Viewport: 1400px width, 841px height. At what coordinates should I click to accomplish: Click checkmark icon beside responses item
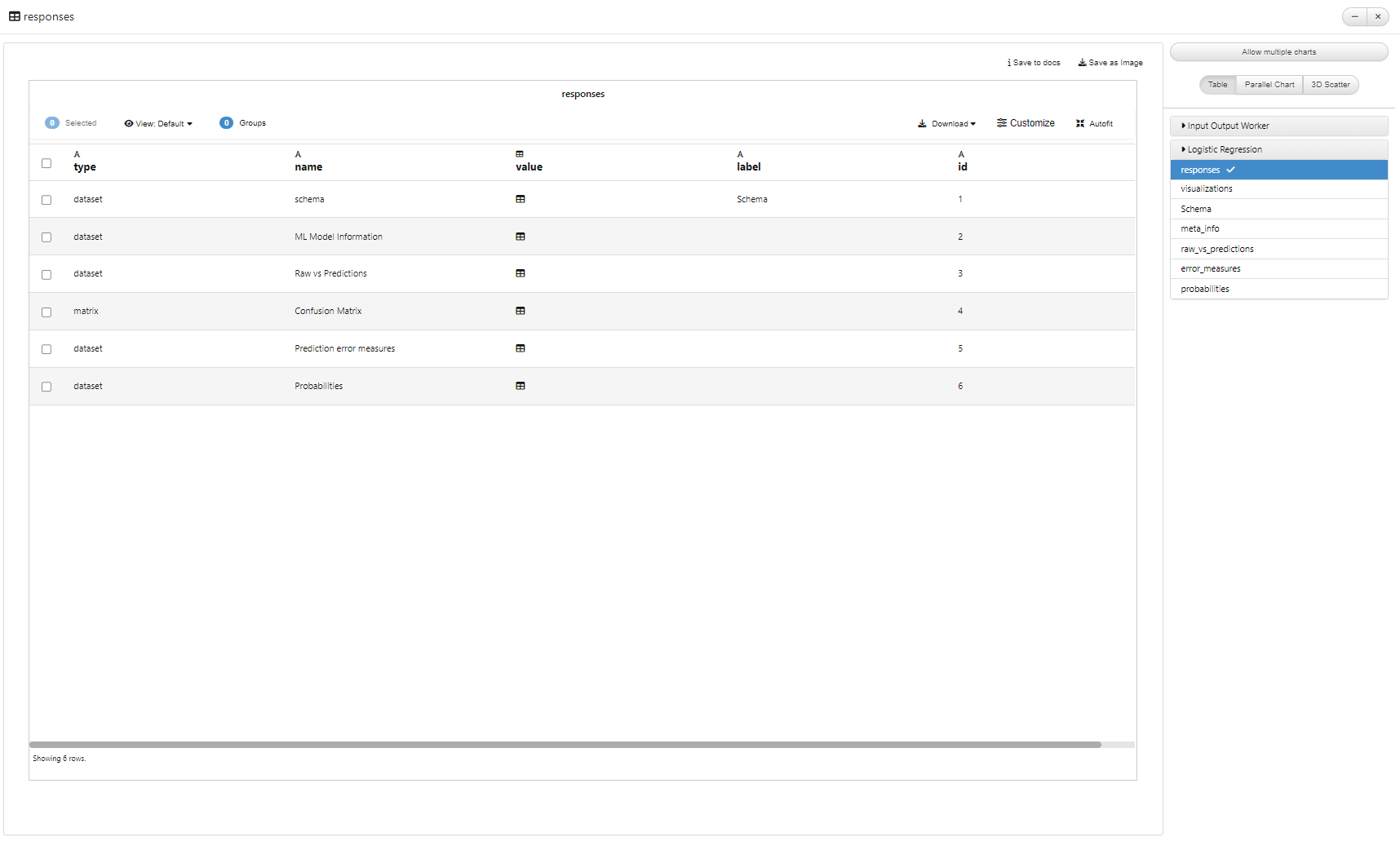(1230, 170)
